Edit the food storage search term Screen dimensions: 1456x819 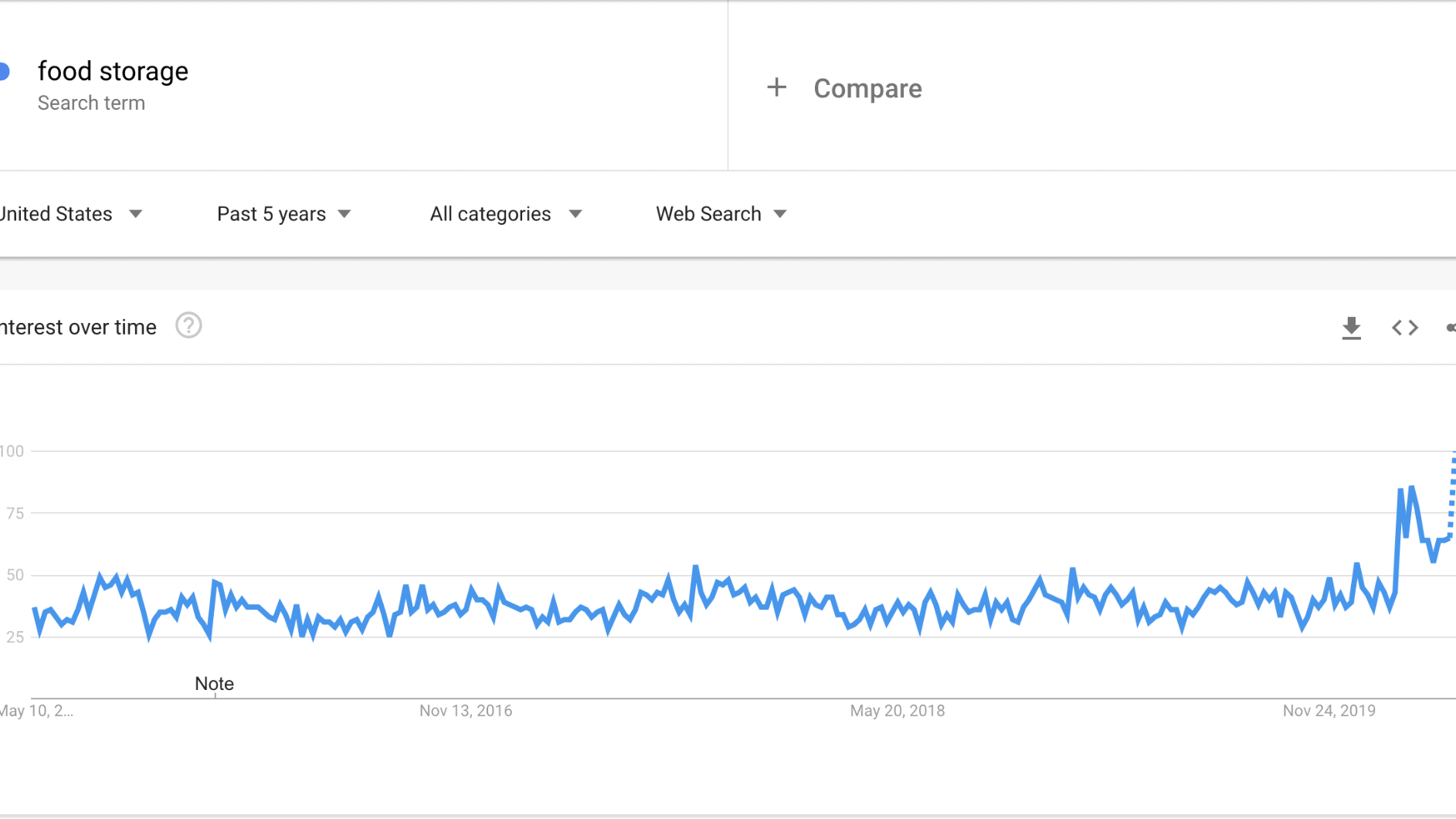[113, 71]
